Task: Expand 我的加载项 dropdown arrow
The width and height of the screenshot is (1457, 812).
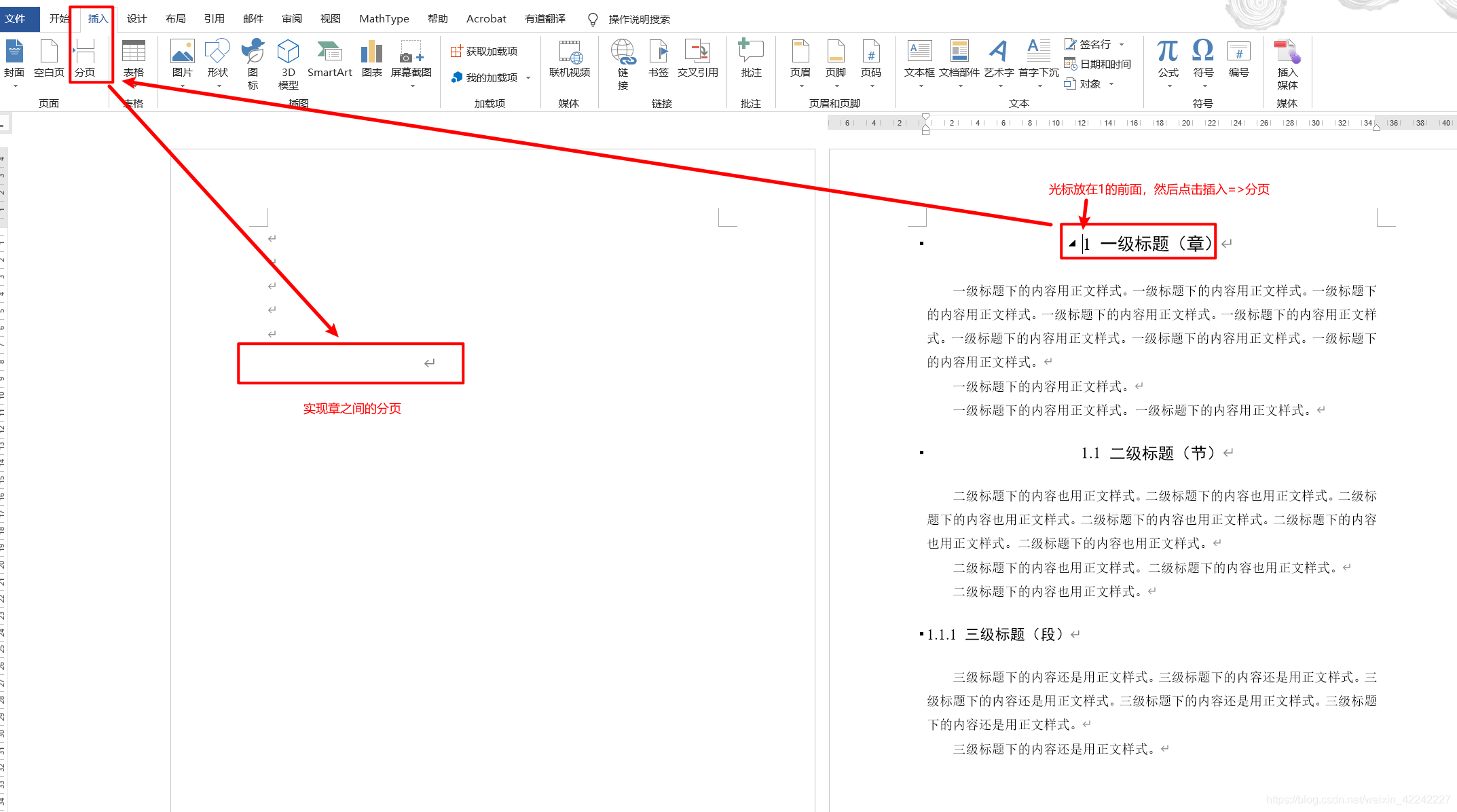Action: [x=528, y=78]
